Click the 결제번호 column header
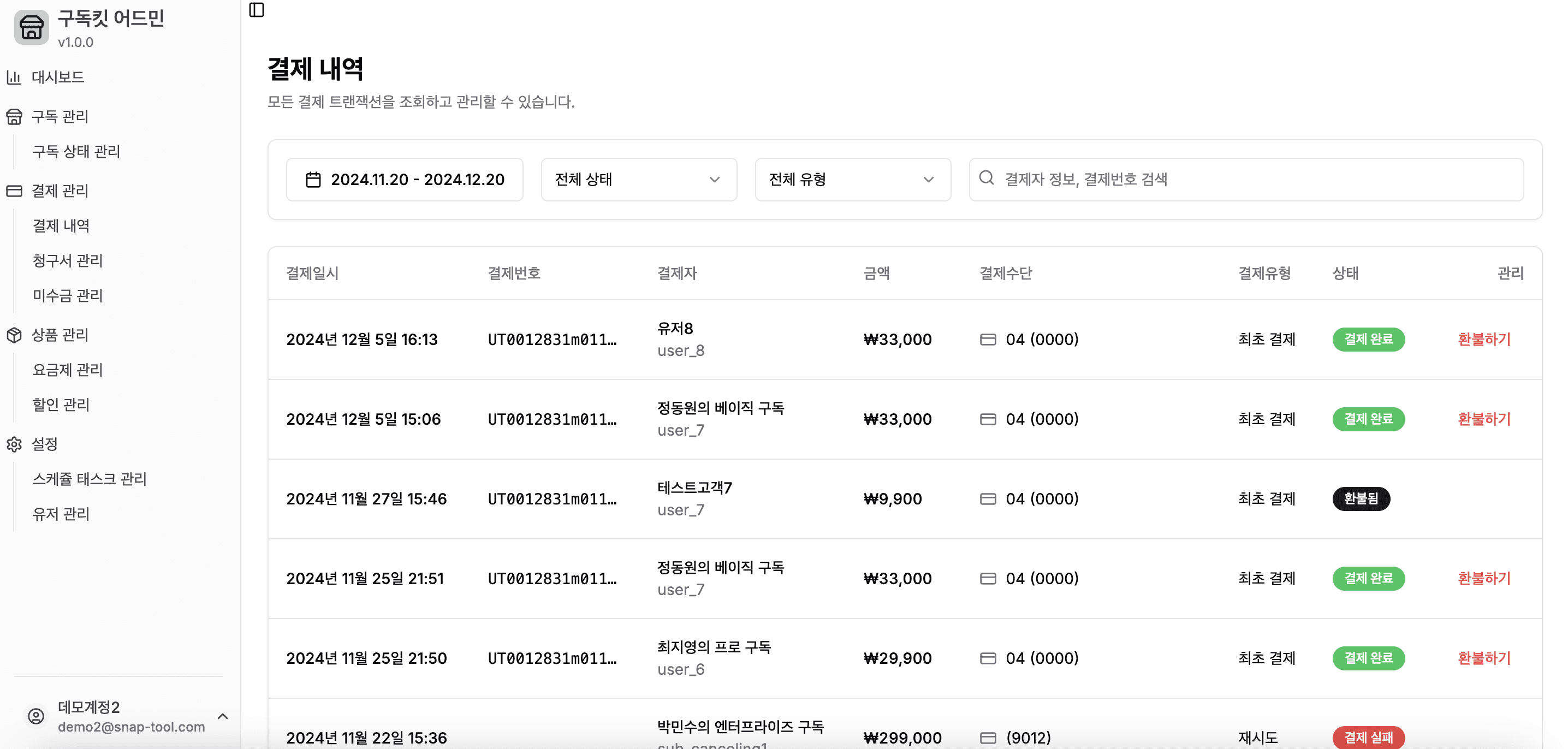The height and width of the screenshot is (749, 1568). 514,273
